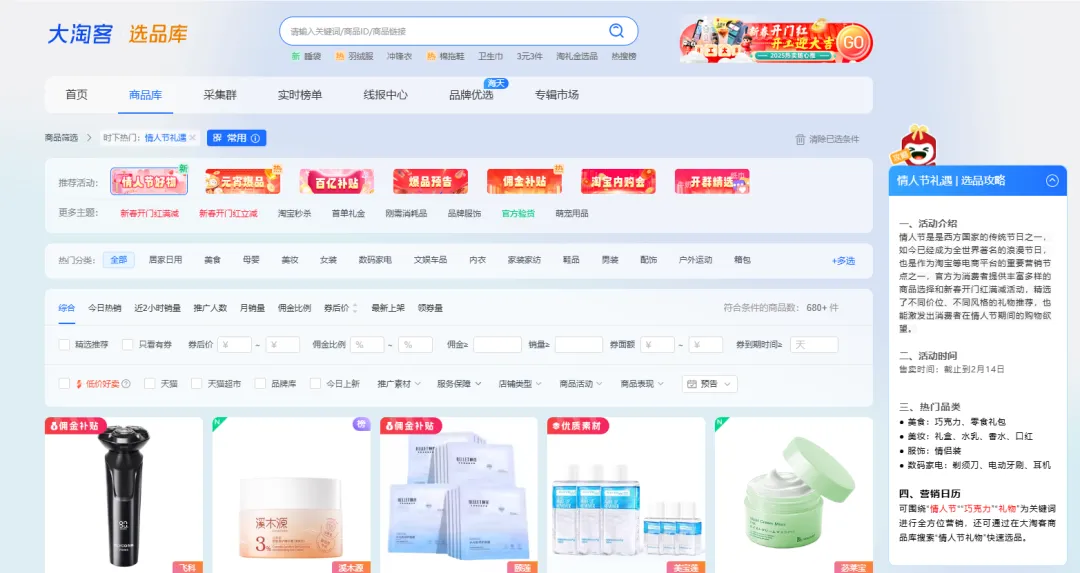Open the 品牌优选 tab

pos(471,94)
